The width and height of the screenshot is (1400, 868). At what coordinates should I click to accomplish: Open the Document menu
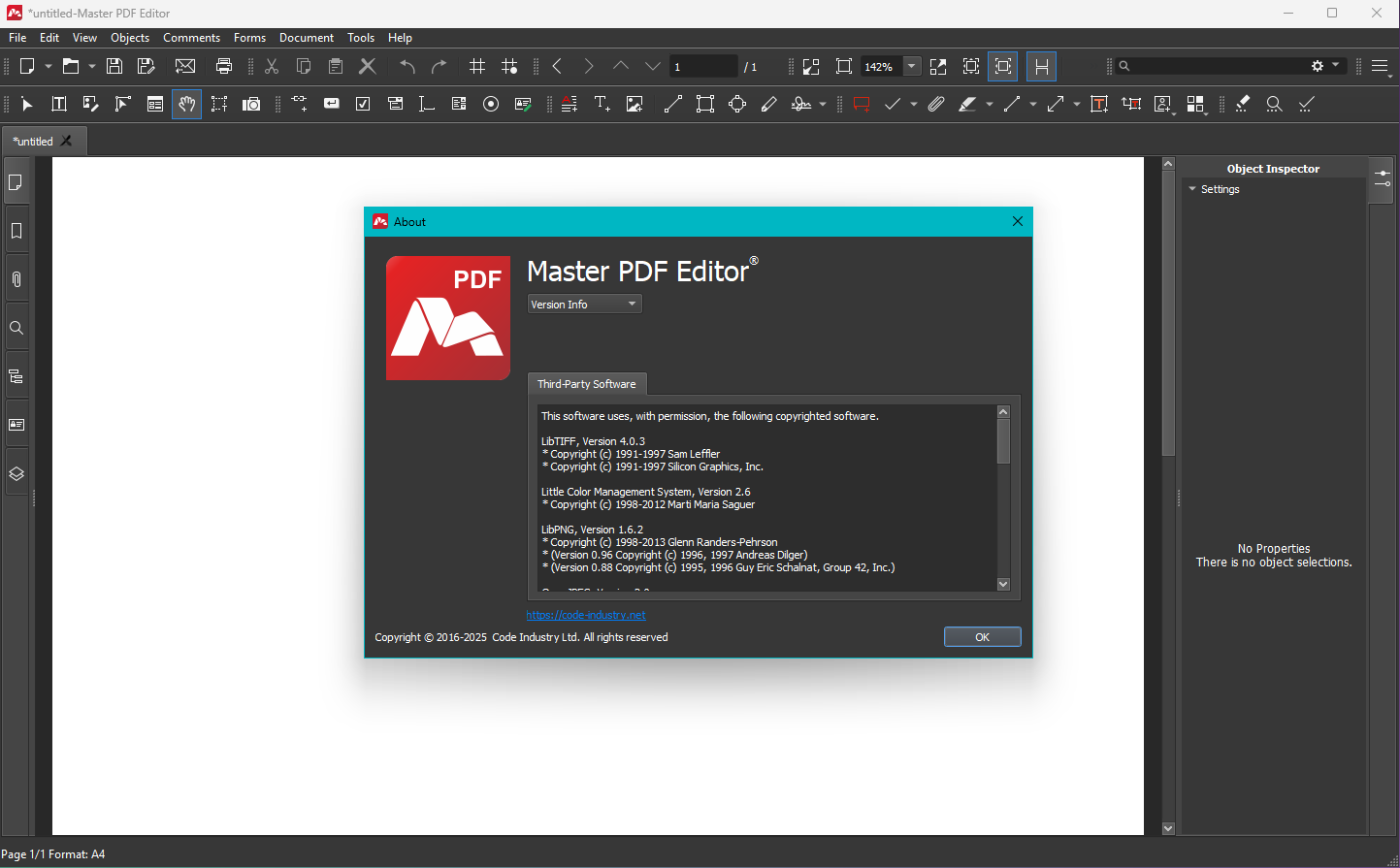pyautogui.click(x=307, y=38)
